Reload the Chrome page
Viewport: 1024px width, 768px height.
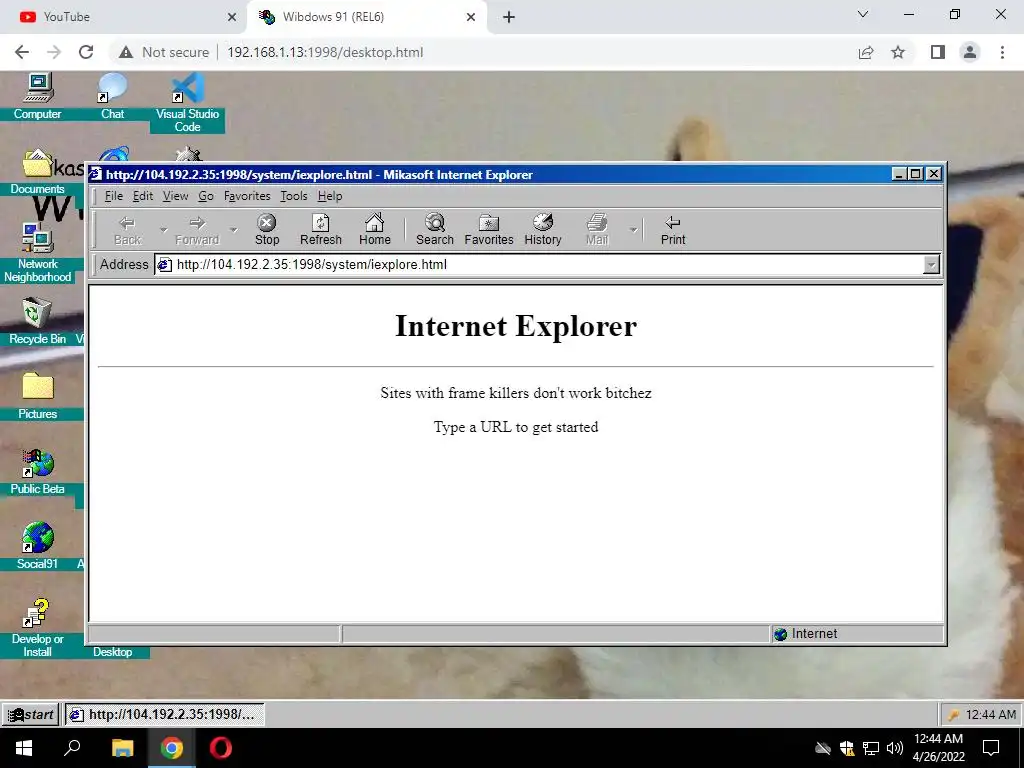[86, 52]
